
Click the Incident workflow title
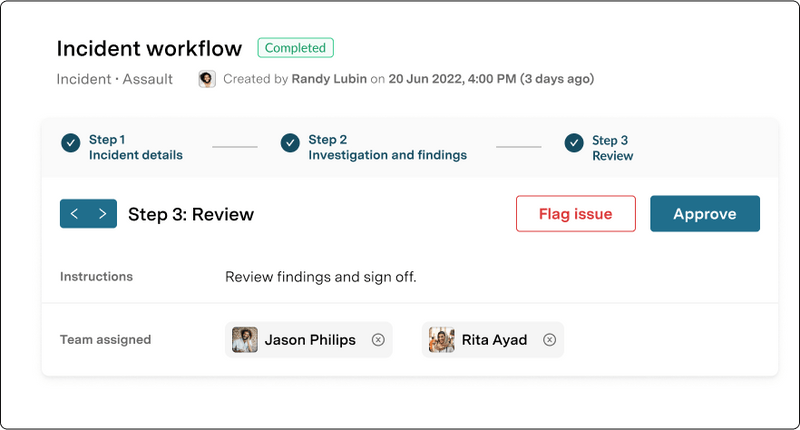click(149, 48)
